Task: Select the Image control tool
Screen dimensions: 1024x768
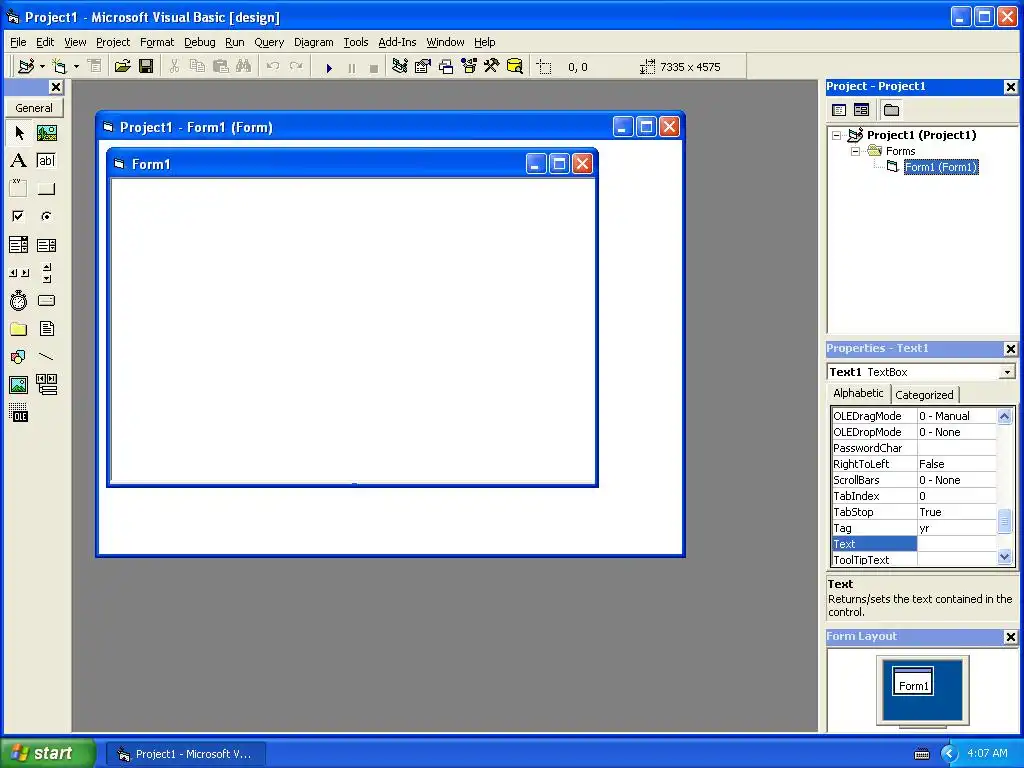Action: [19, 385]
